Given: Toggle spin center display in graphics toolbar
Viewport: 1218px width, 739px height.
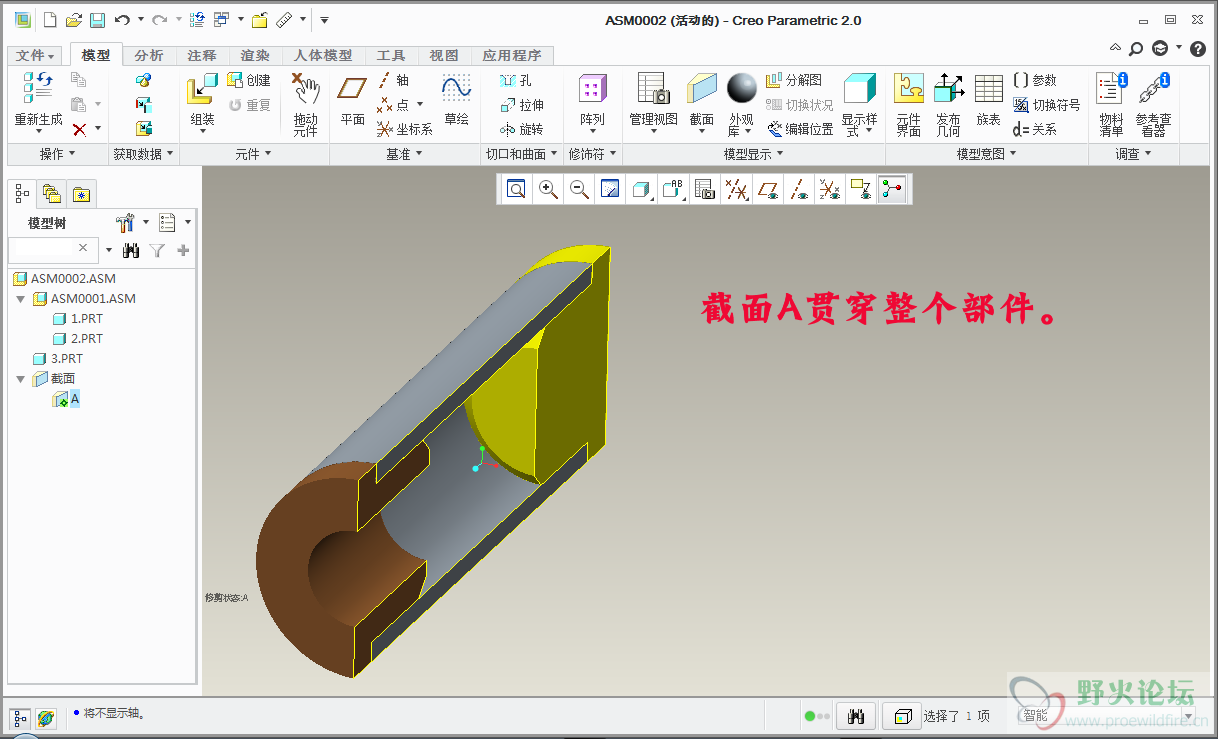Looking at the screenshot, I should 892,189.
